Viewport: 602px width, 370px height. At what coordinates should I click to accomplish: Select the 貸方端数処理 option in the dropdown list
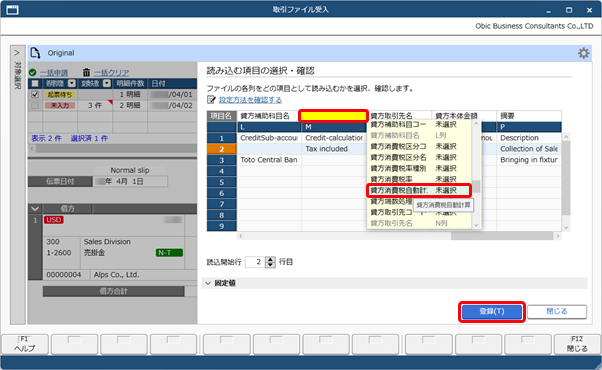coord(391,202)
